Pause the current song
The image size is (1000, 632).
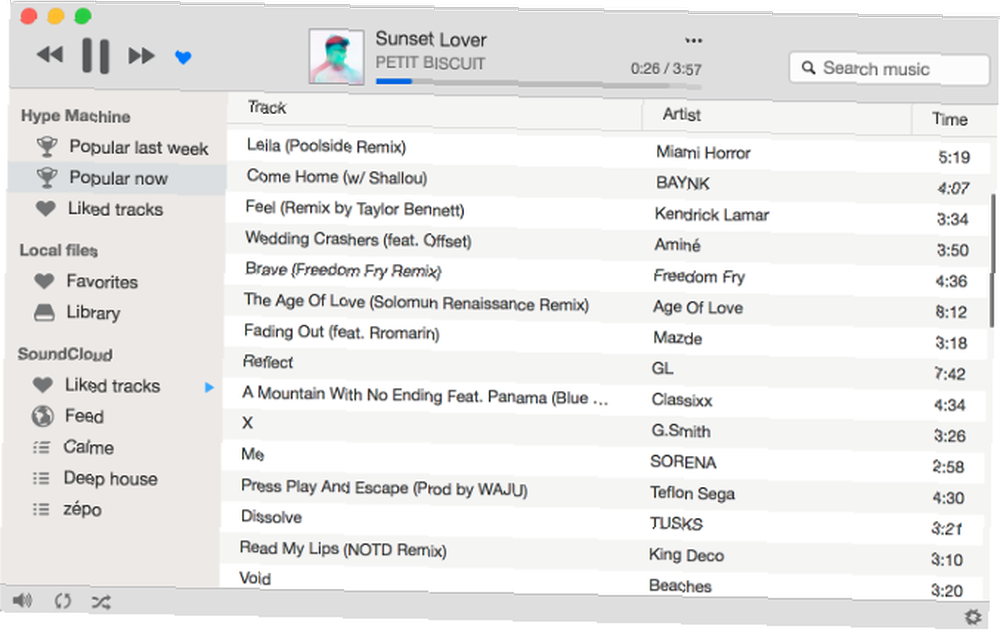point(96,55)
